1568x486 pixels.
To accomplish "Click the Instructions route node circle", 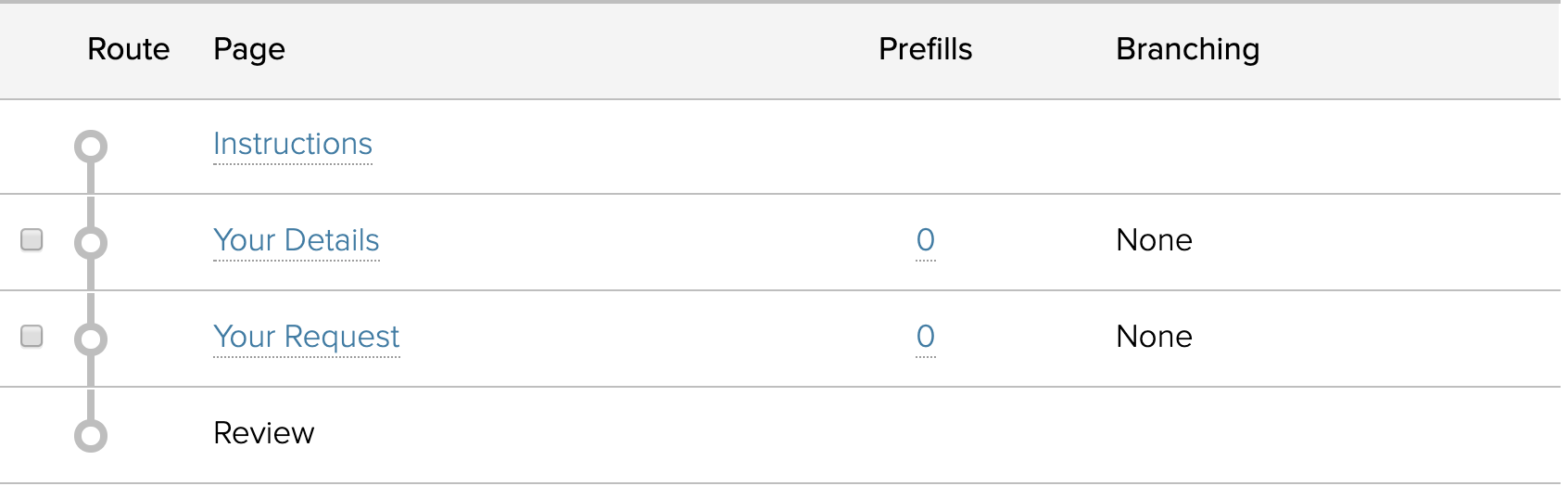I will [x=91, y=147].
